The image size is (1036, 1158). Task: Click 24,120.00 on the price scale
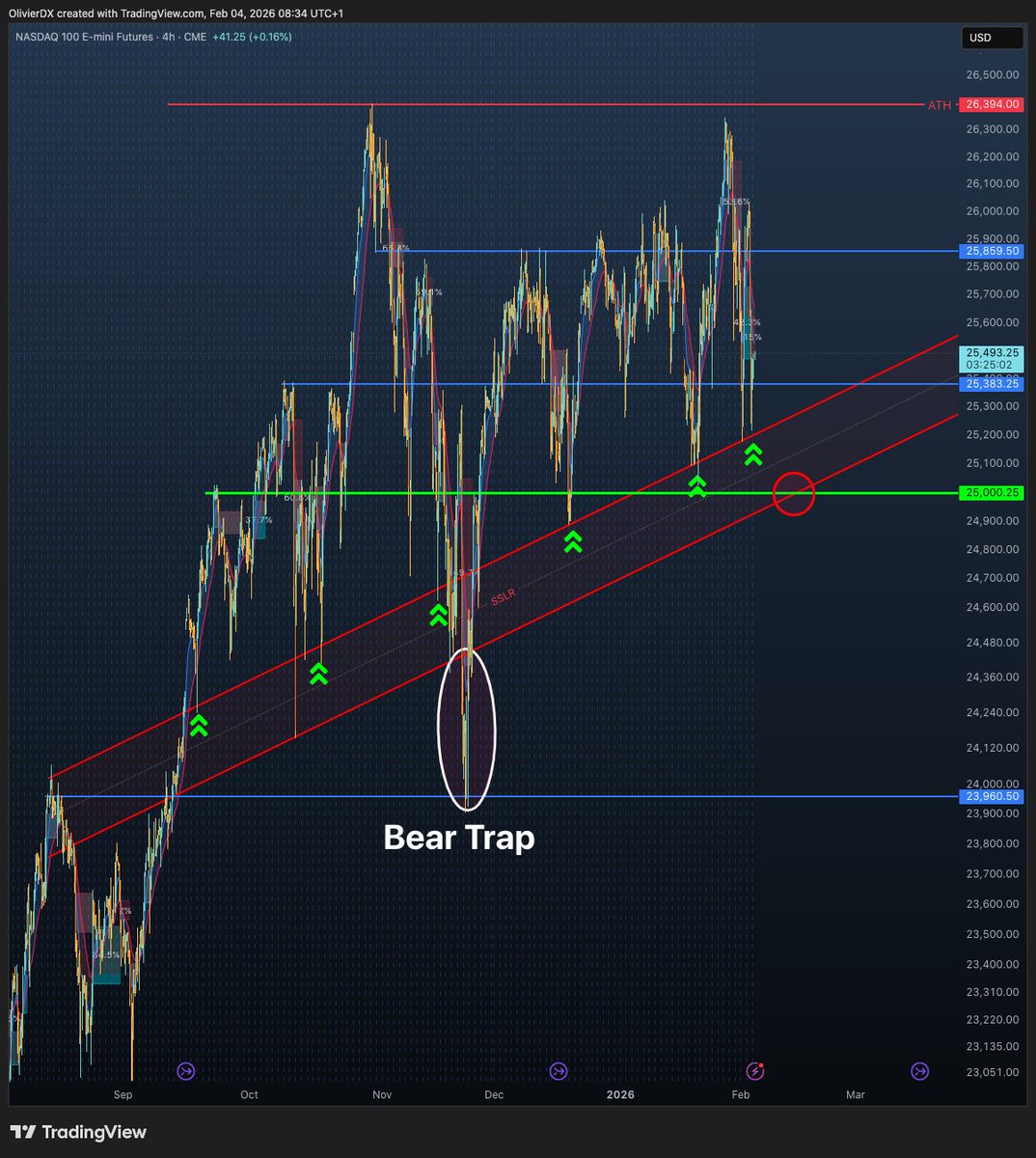pyautogui.click(x=993, y=748)
